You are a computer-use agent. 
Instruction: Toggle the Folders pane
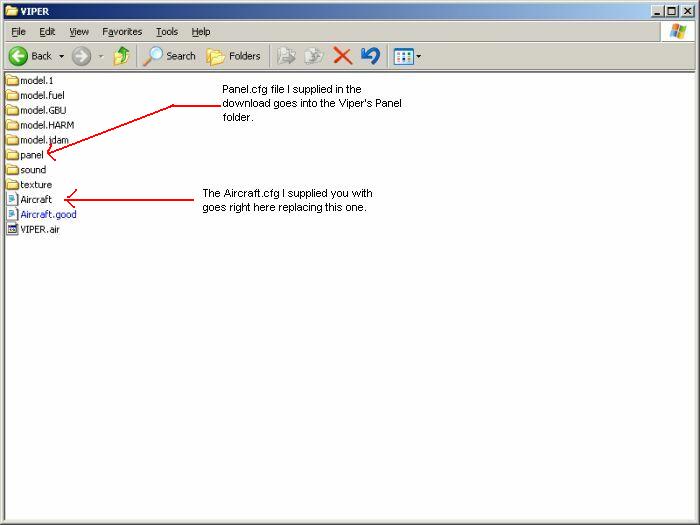[x=233, y=56]
